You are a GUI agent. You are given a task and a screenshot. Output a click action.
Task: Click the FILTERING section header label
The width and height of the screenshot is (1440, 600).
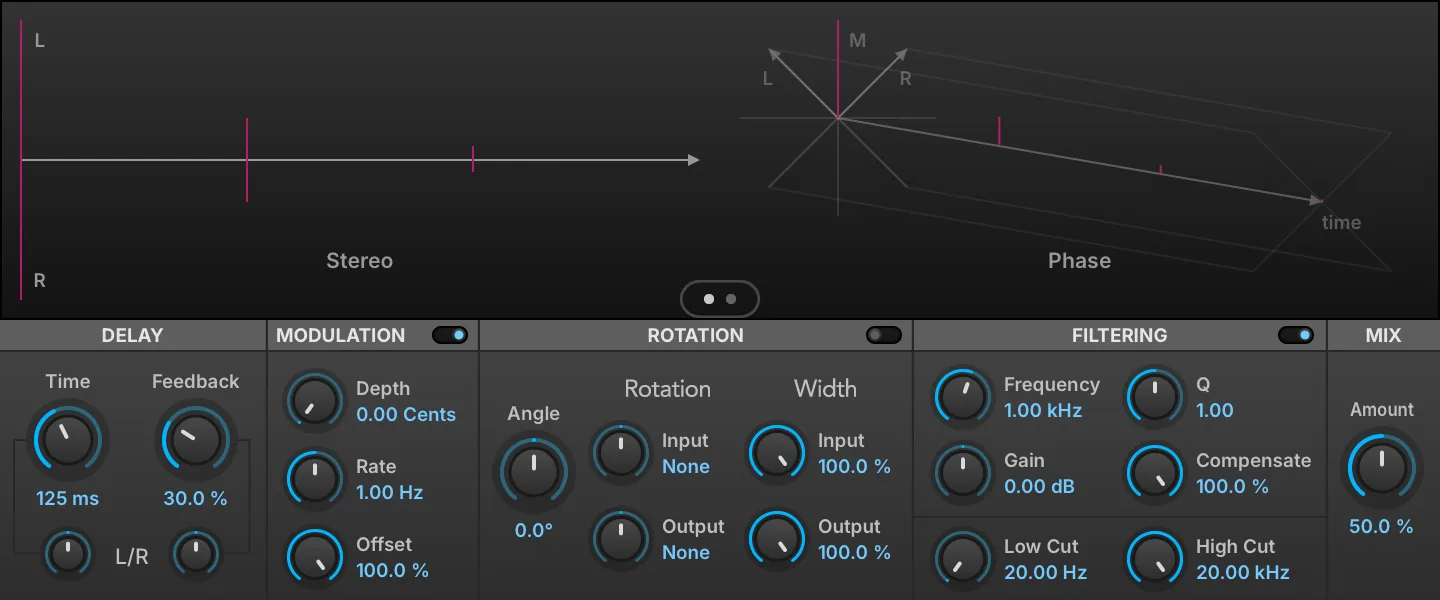(x=1119, y=335)
